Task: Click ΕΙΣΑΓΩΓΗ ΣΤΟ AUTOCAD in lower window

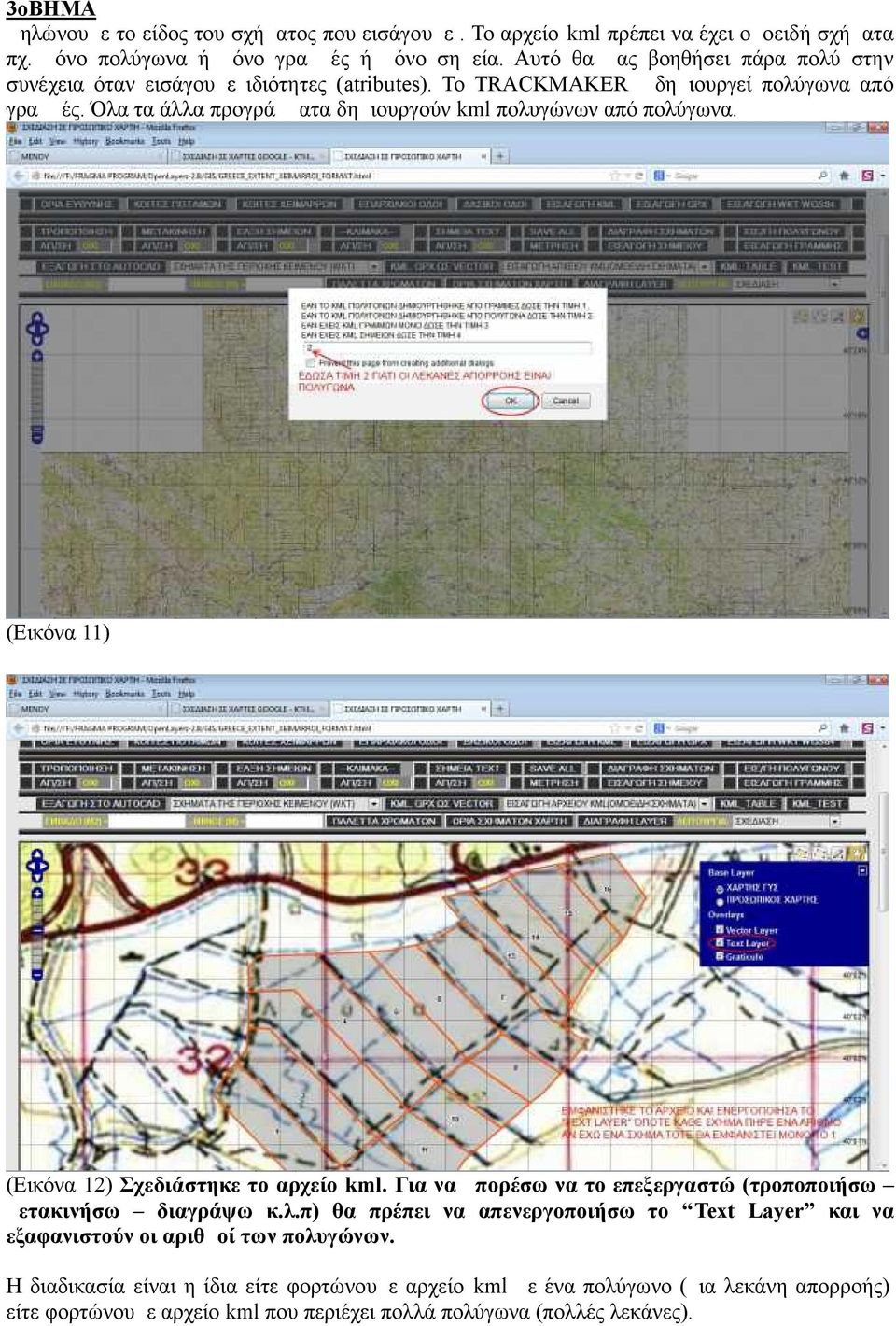Action: coord(103,804)
